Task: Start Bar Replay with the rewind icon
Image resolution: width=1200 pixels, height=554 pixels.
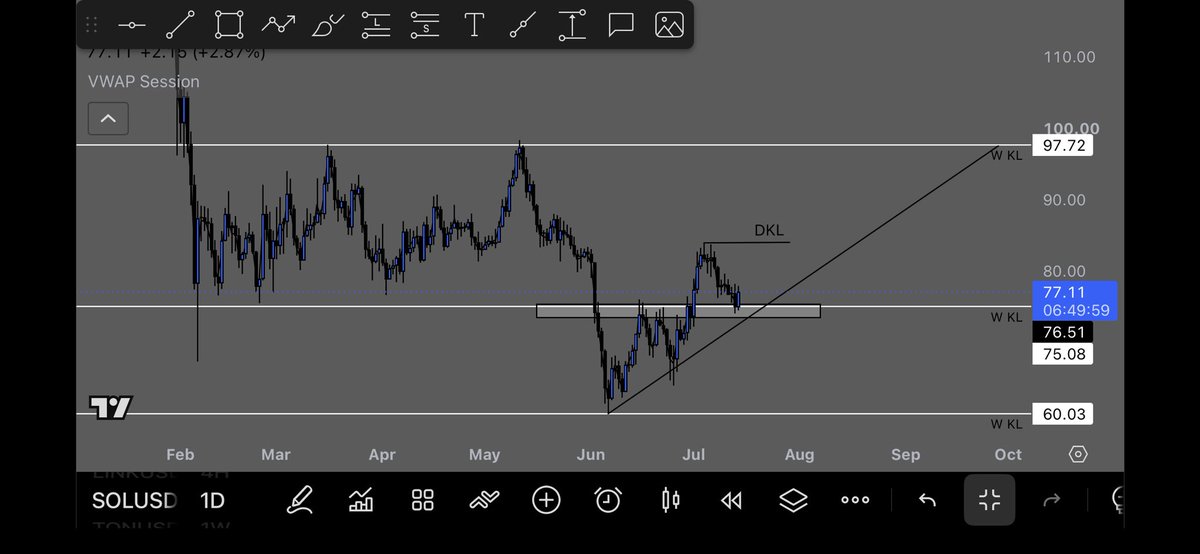Action: coord(732,500)
